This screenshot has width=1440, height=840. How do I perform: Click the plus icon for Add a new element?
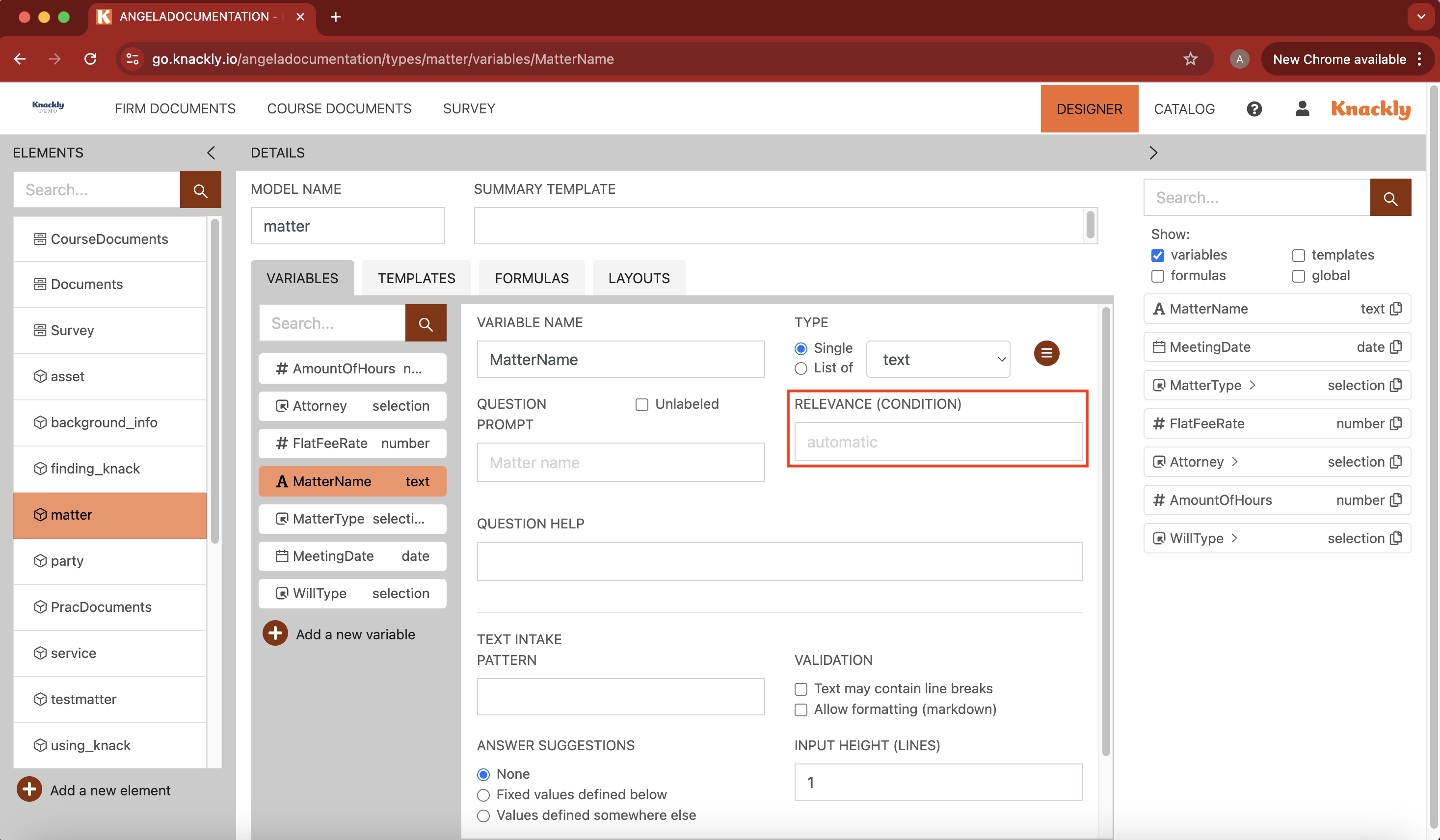pyautogui.click(x=29, y=789)
